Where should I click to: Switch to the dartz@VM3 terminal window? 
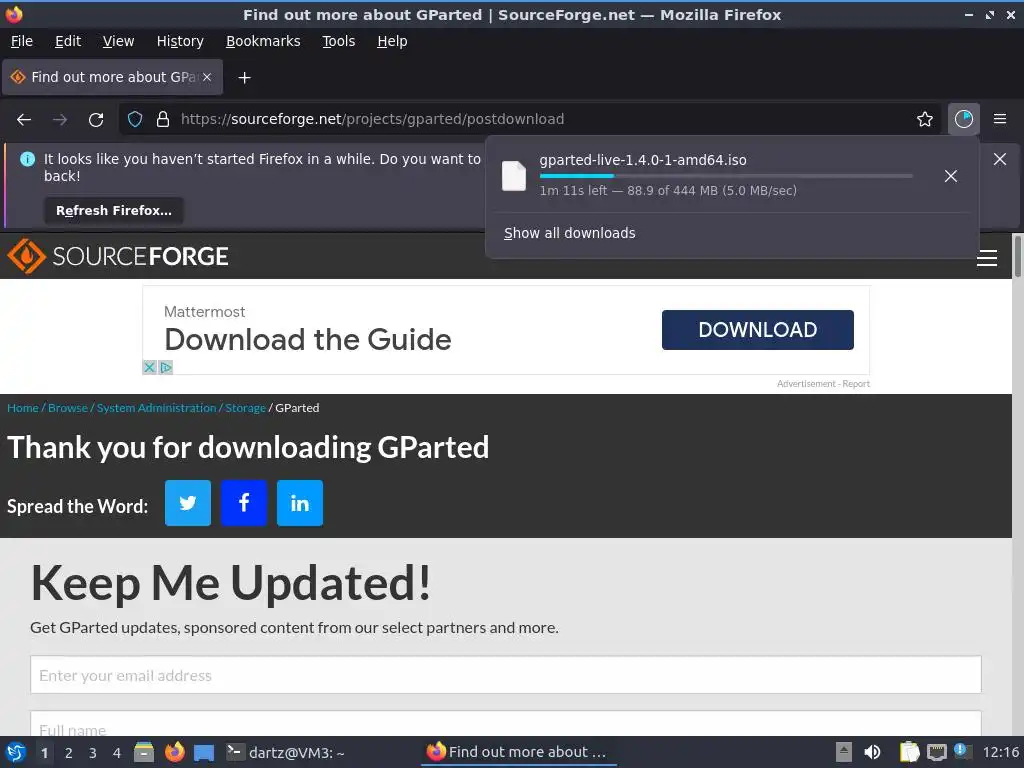click(x=285, y=753)
